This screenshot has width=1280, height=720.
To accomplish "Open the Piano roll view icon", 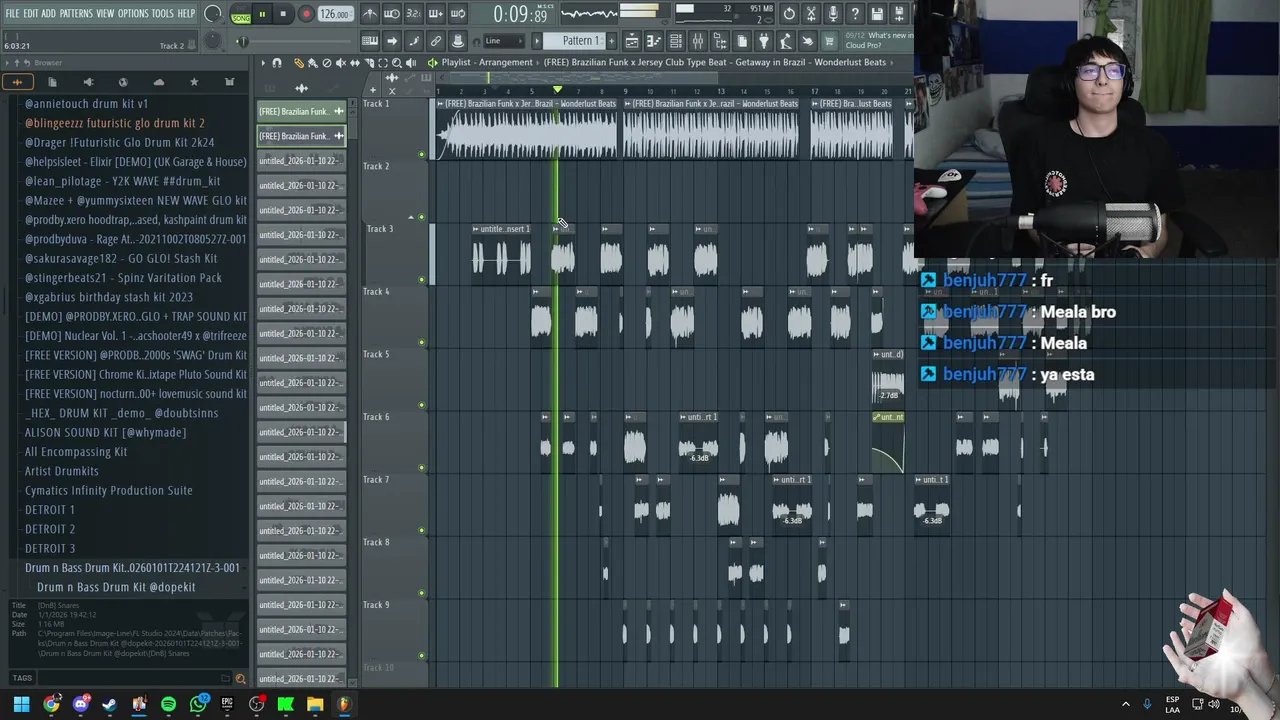I will 654,41.
